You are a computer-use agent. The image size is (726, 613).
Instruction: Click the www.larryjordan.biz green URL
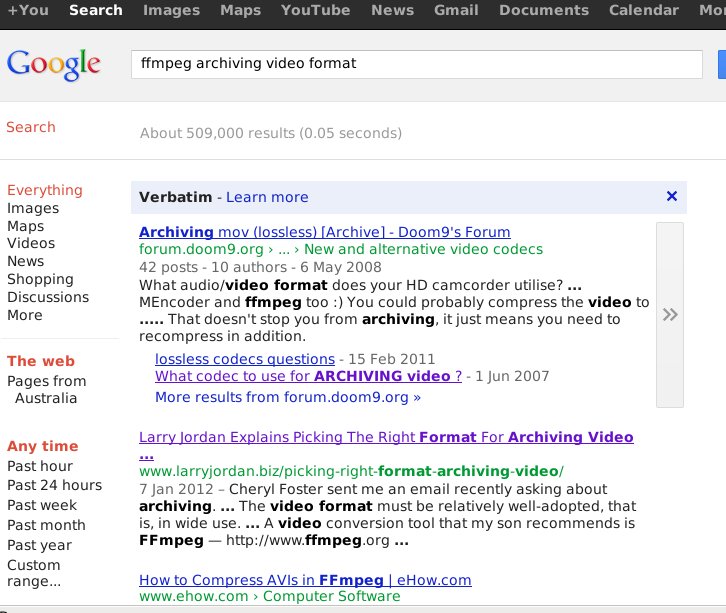click(351, 471)
